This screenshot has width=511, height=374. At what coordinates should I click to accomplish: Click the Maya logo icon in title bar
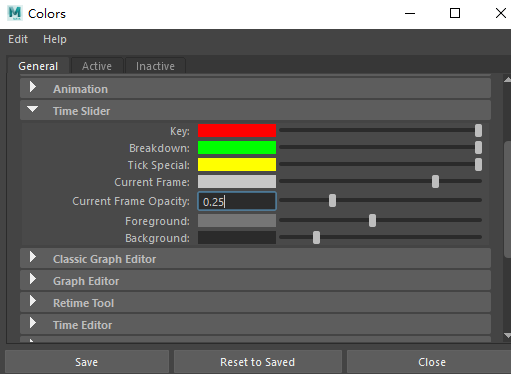[15, 13]
